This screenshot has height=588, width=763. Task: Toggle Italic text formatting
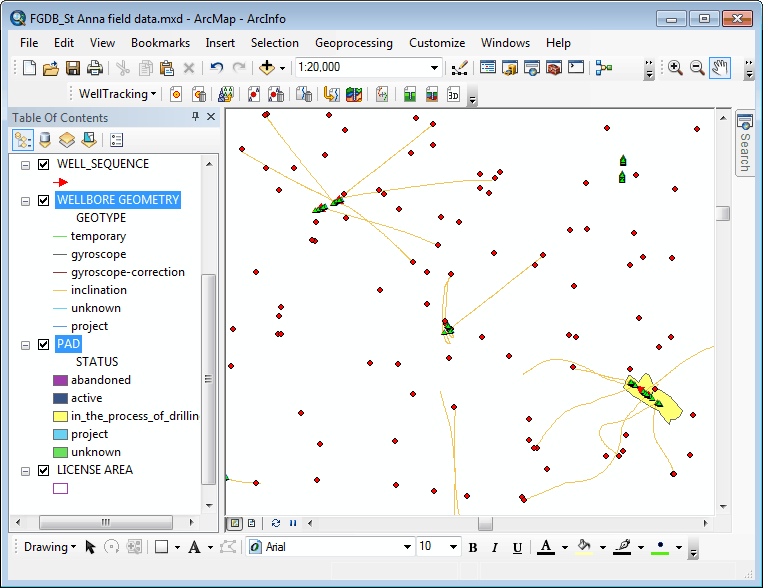(x=495, y=548)
